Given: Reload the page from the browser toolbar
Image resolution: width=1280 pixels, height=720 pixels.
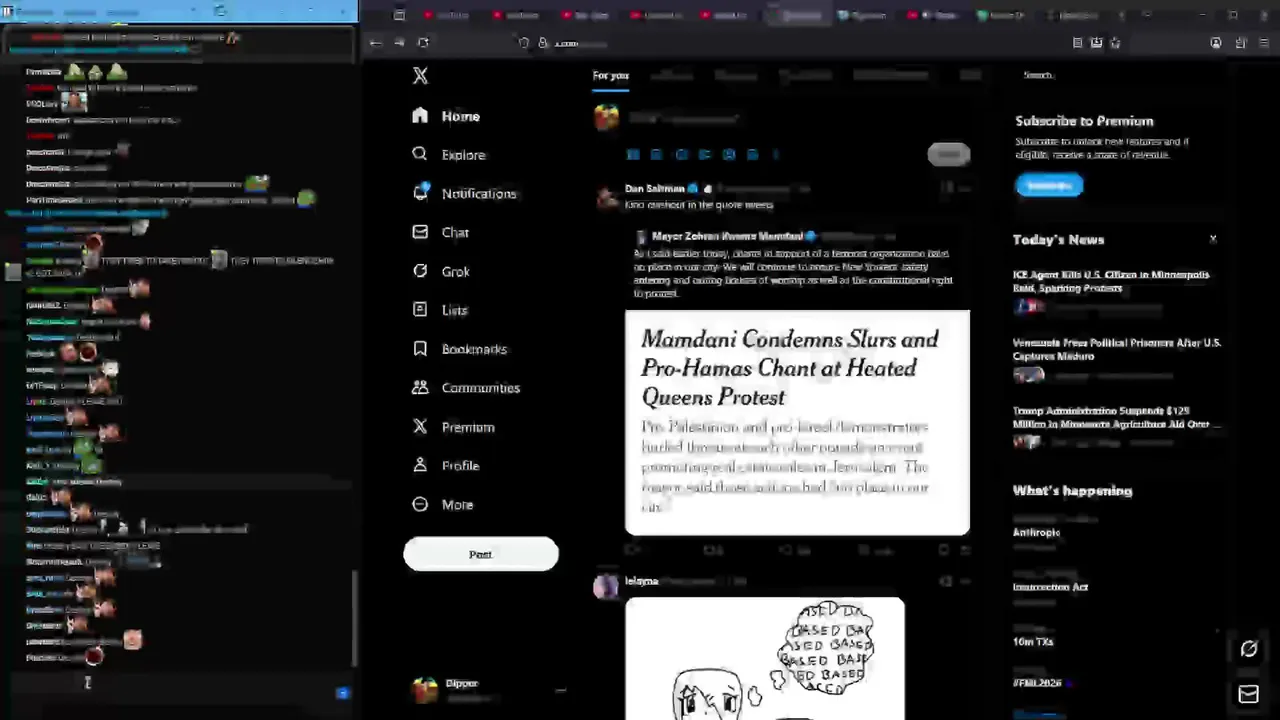Looking at the screenshot, I should coord(423,43).
